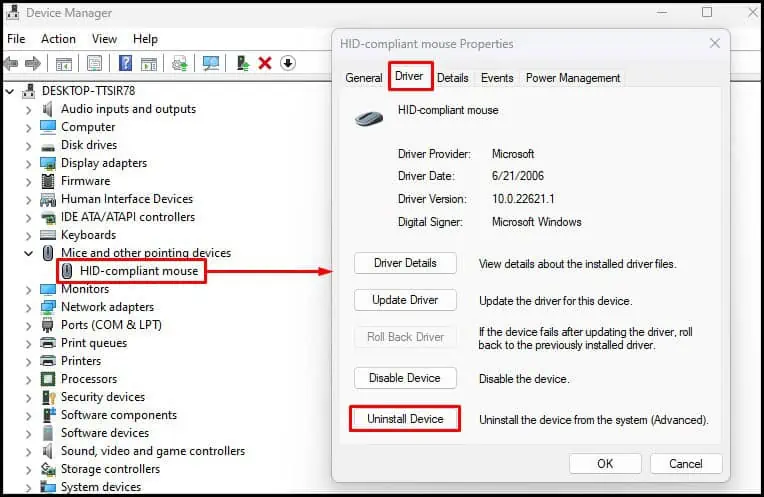Switch to the Details tab
Screen dimensions: 764x497
point(453,78)
